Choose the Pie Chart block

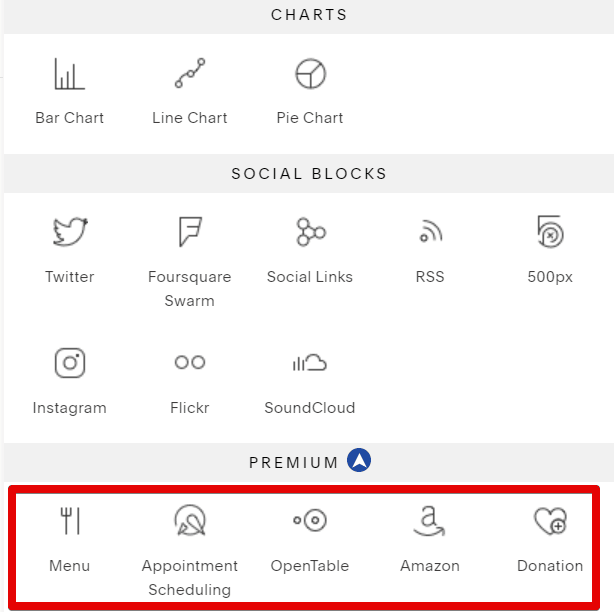310,90
